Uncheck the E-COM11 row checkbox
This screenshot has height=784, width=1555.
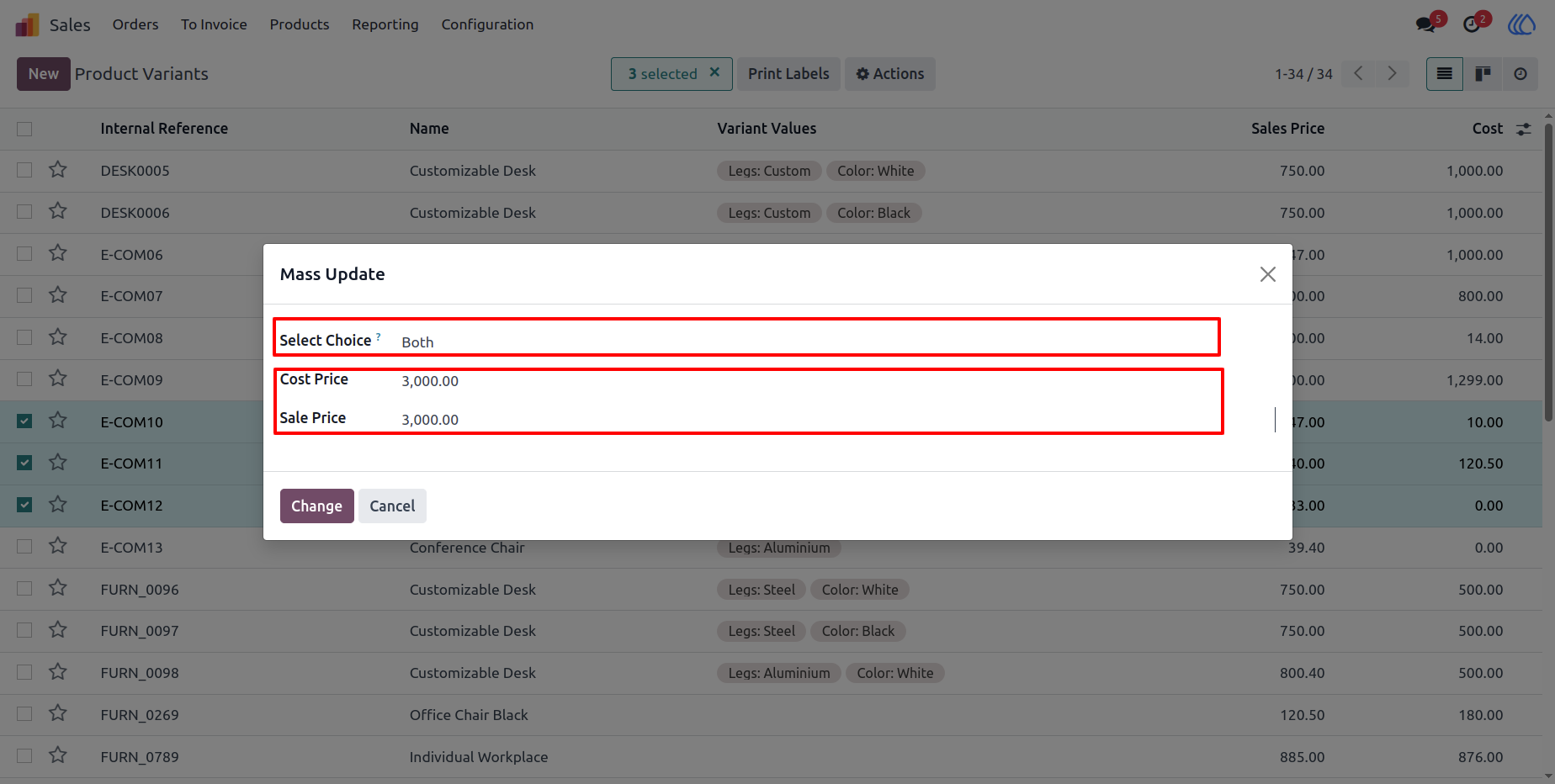pyautogui.click(x=24, y=463)
